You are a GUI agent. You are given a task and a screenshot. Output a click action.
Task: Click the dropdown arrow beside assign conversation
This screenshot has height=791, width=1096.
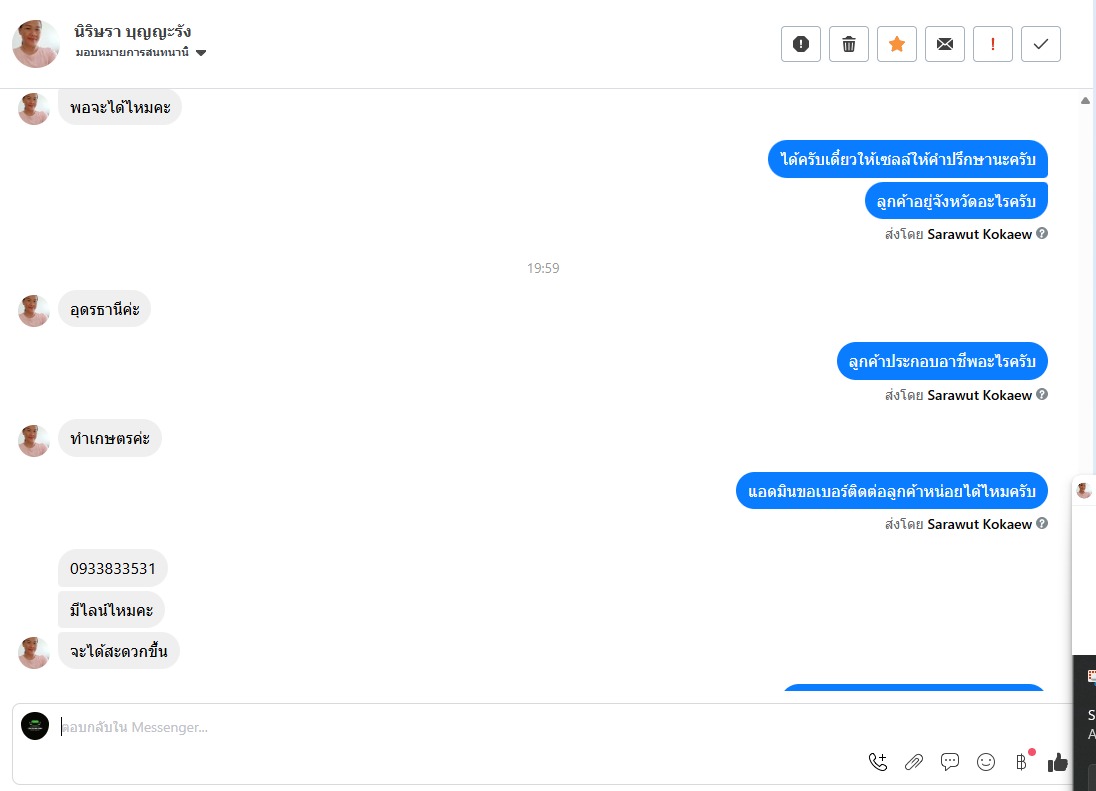201,53
